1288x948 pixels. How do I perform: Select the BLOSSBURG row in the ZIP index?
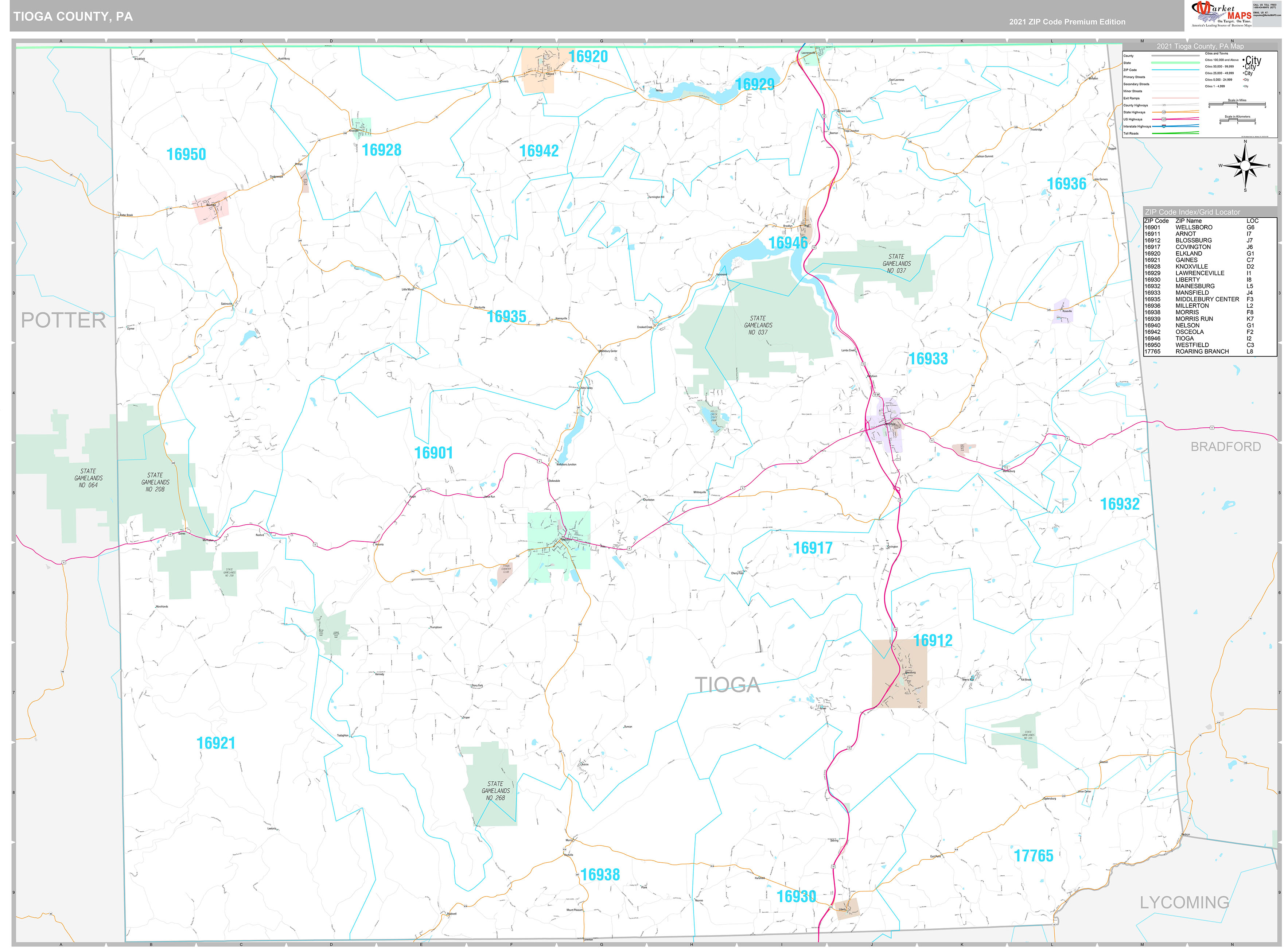click(1210, 241)
